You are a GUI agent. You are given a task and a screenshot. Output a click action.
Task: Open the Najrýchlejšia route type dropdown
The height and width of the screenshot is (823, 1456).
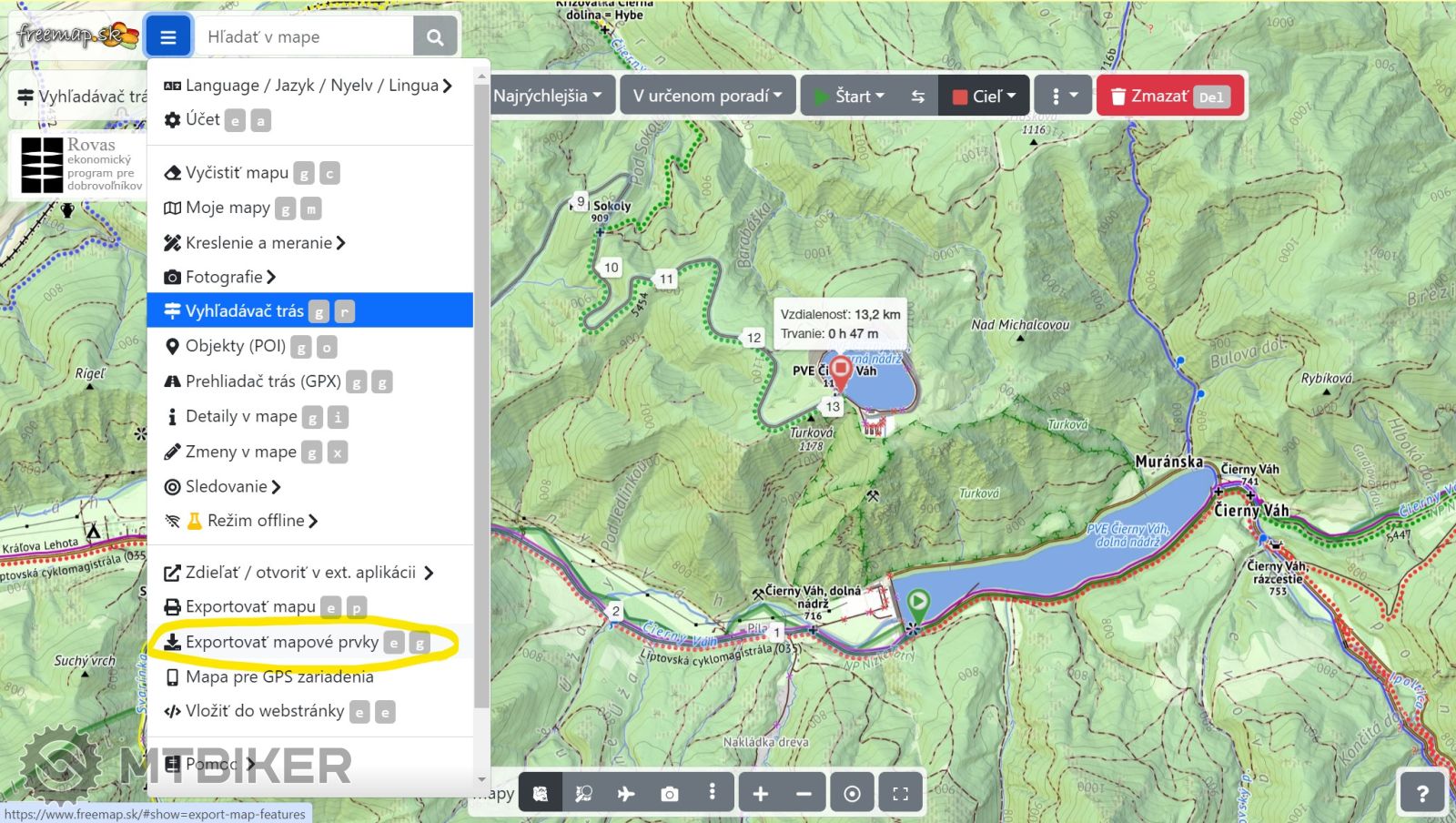click(548, 97)
